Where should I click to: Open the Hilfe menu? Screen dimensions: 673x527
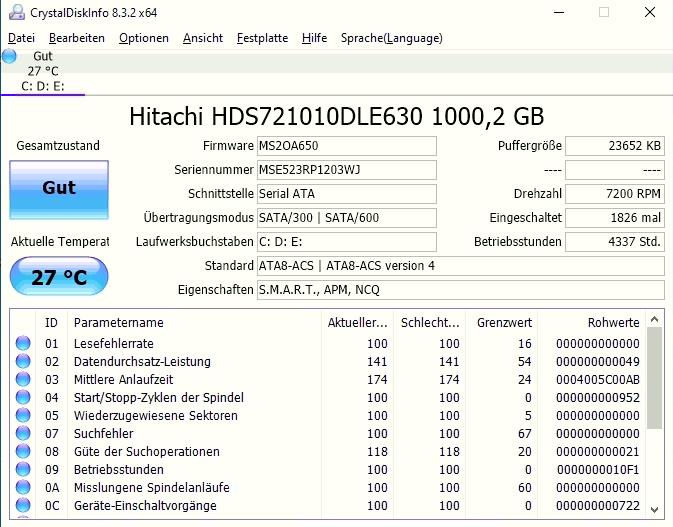(x=314, y=38)
